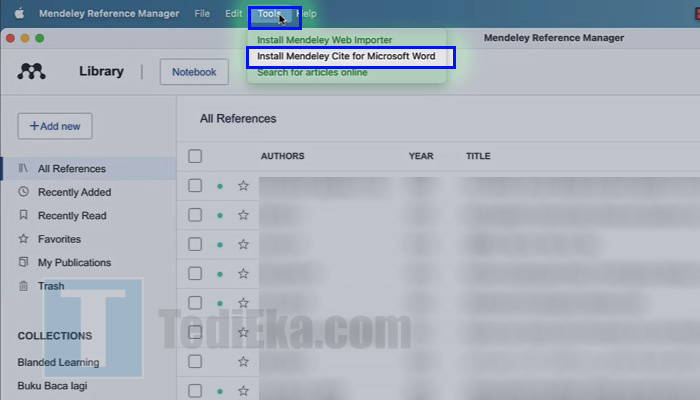This screenshot has width=700, height=400.
Task: Star the second reference row
Action: pyautogui.click(x=243, y=215)
